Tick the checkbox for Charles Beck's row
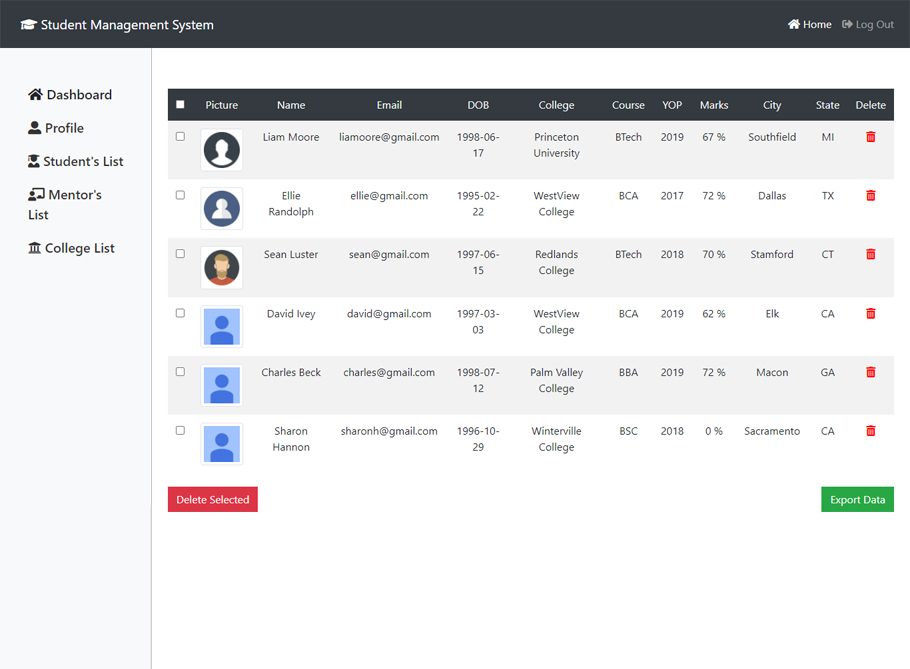The height and width of the screenshot is (669, 910). click(x=180, y=371)
